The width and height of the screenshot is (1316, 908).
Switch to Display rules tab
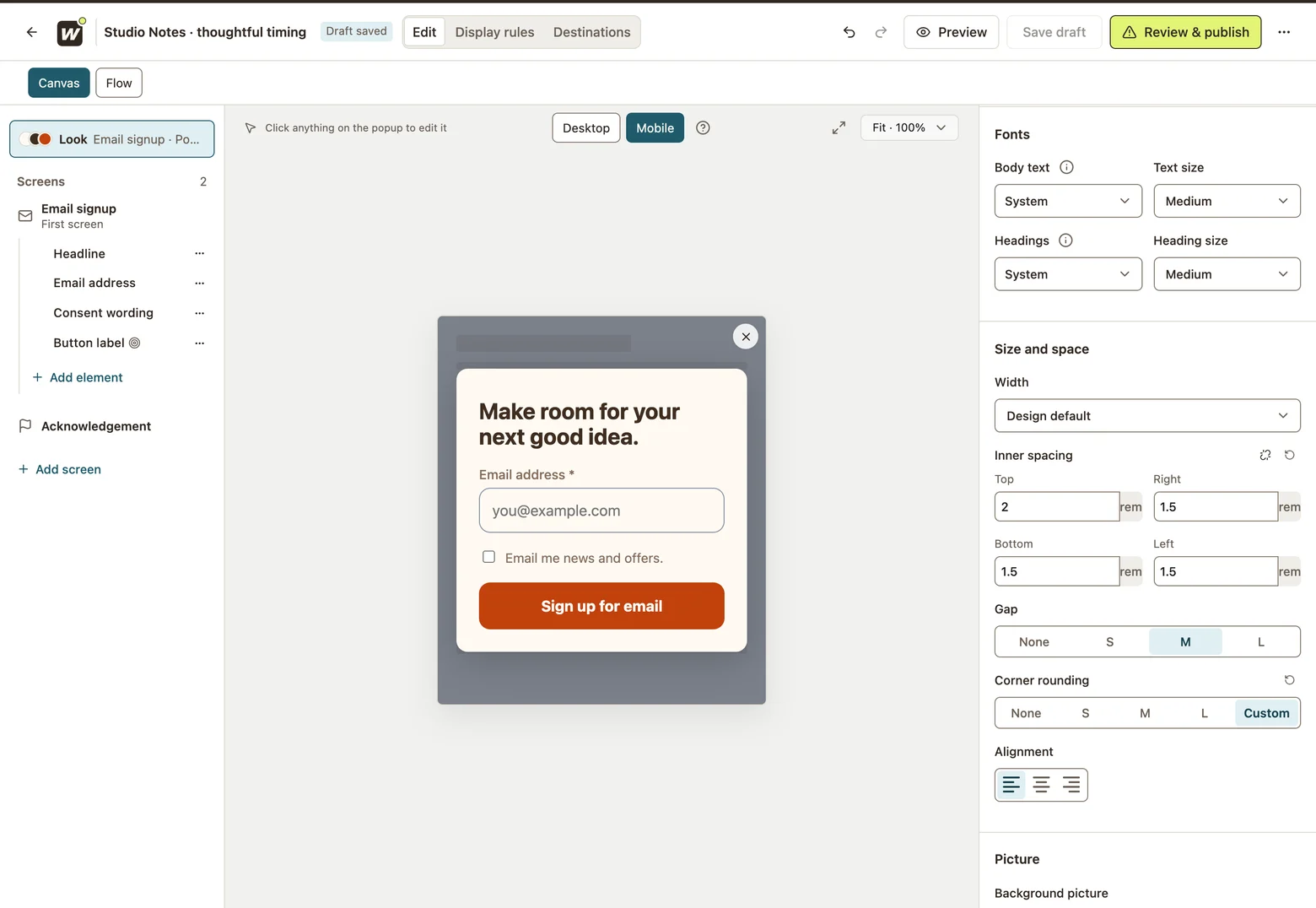(494, 32)
